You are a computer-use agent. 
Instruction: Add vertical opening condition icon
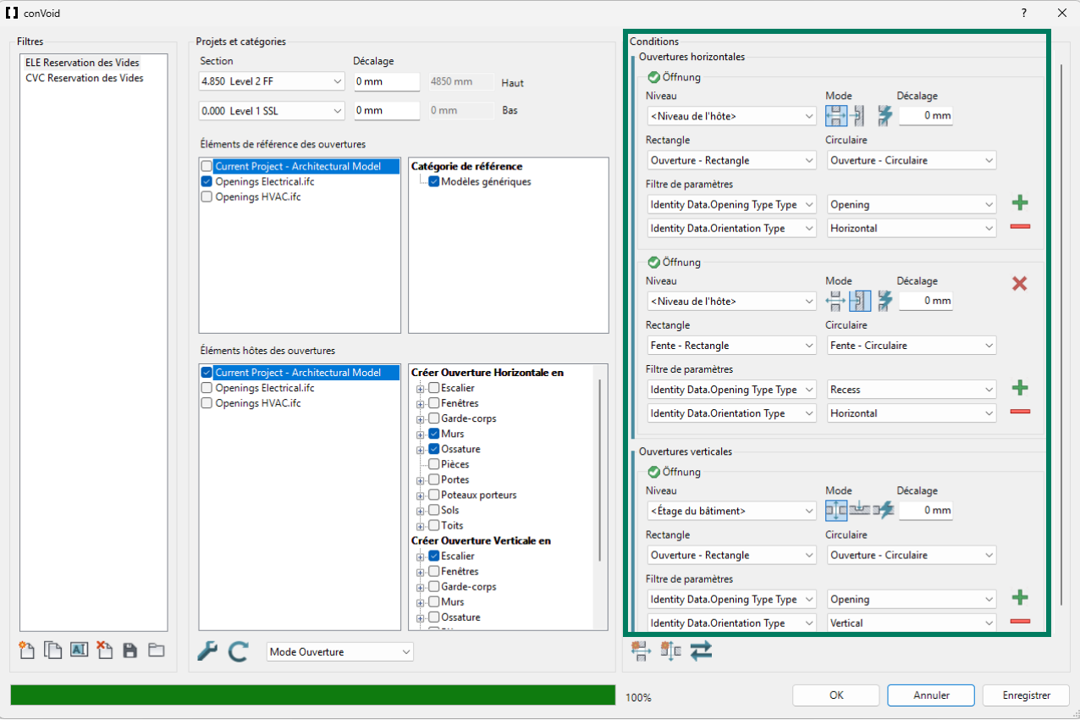click(671, 650)
